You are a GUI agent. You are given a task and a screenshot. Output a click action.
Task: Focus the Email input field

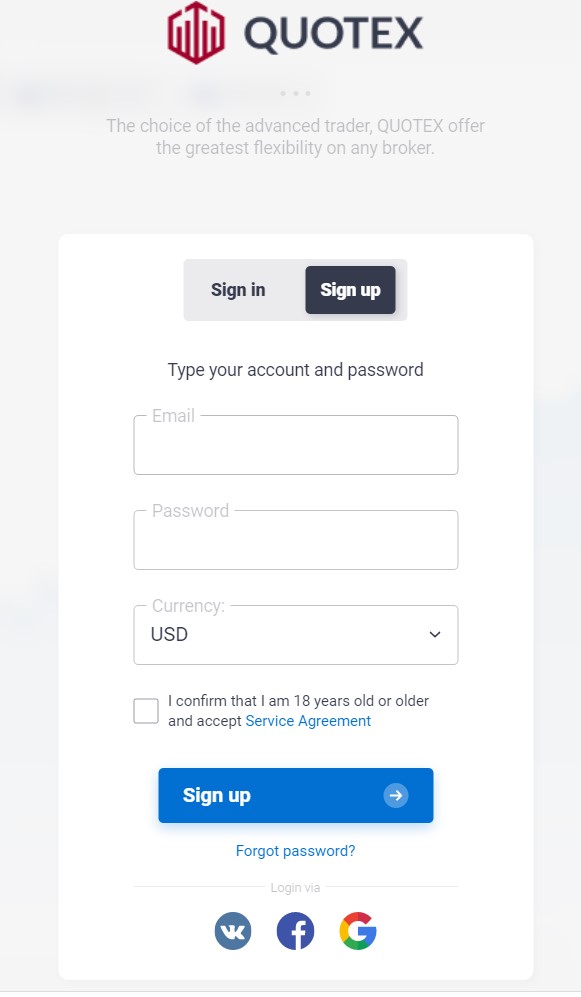tap(296, 444)
